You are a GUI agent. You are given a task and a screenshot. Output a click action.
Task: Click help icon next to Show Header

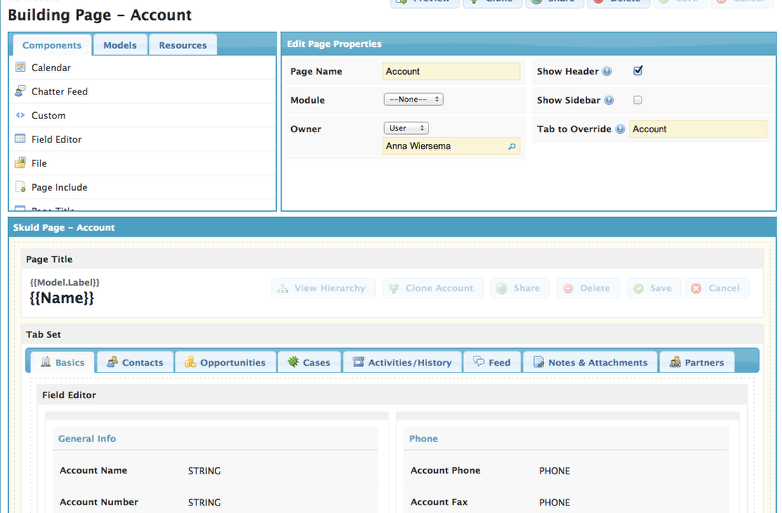point(608,72)
